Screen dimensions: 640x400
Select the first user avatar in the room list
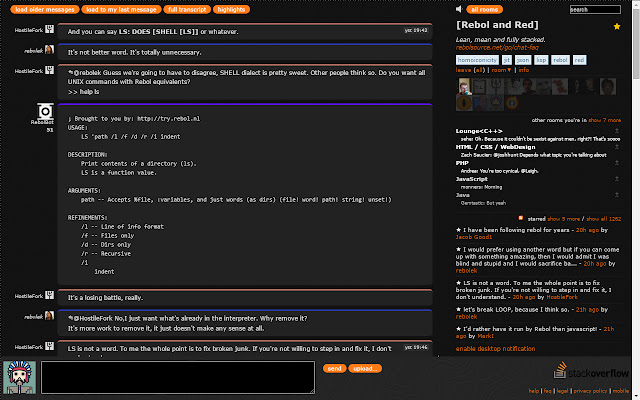pyautogui.click(x=464, y=87)
